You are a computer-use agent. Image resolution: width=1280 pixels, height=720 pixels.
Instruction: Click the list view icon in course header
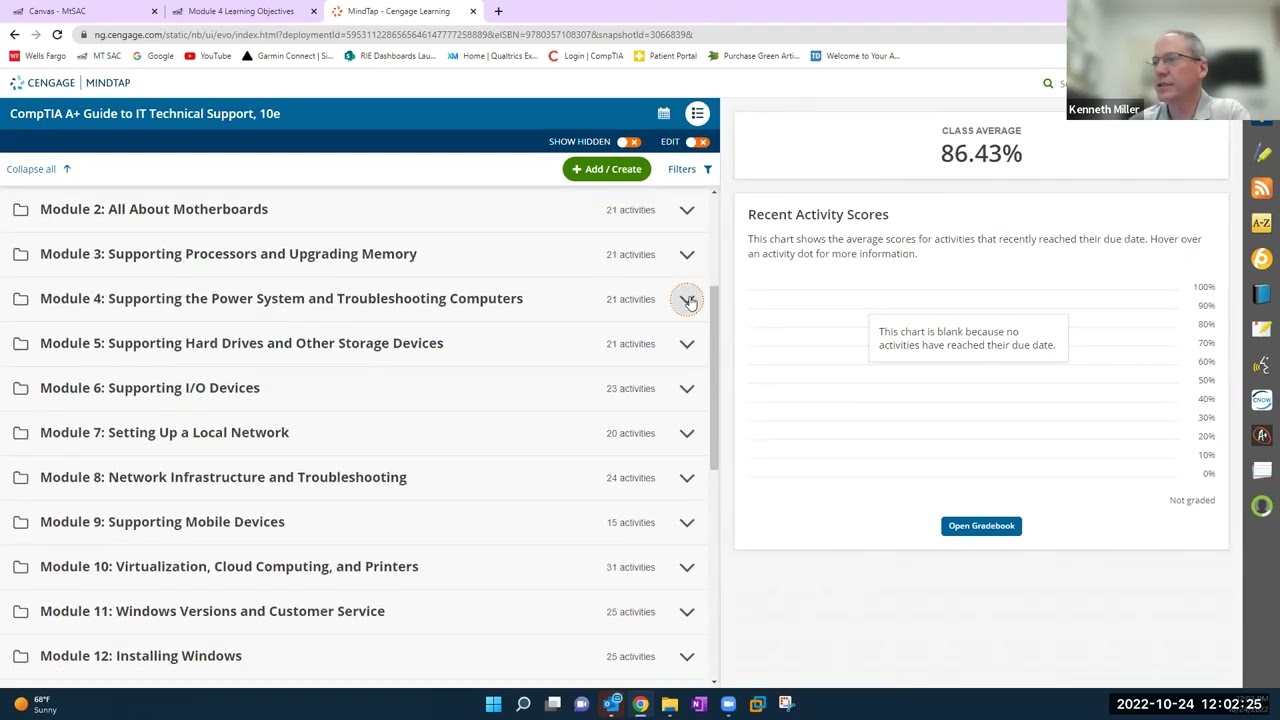(x=697, y=114)
